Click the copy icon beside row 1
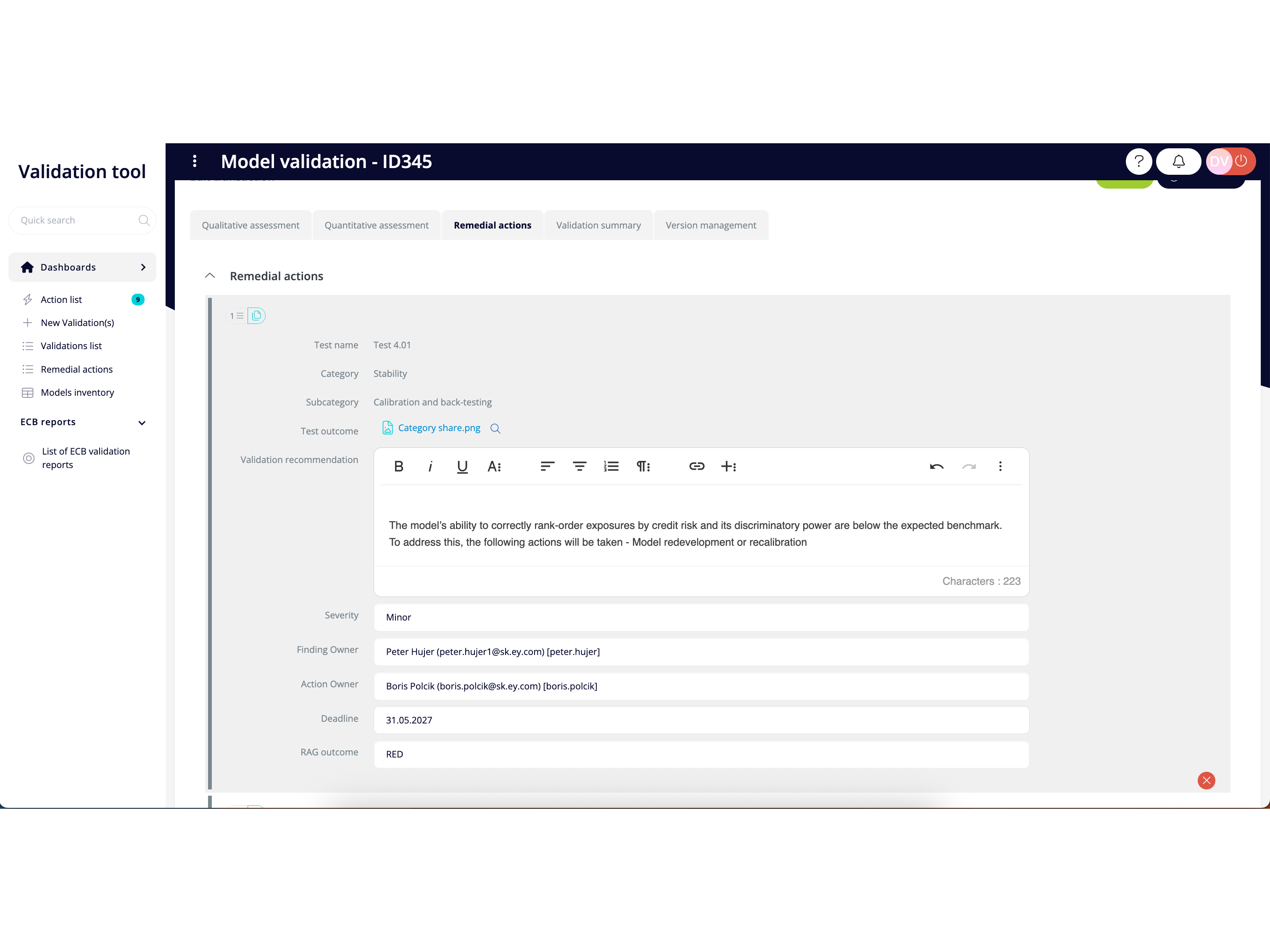Image resolution: width=1270 pixels, height=952 pixels. click(x=256, y=316)
